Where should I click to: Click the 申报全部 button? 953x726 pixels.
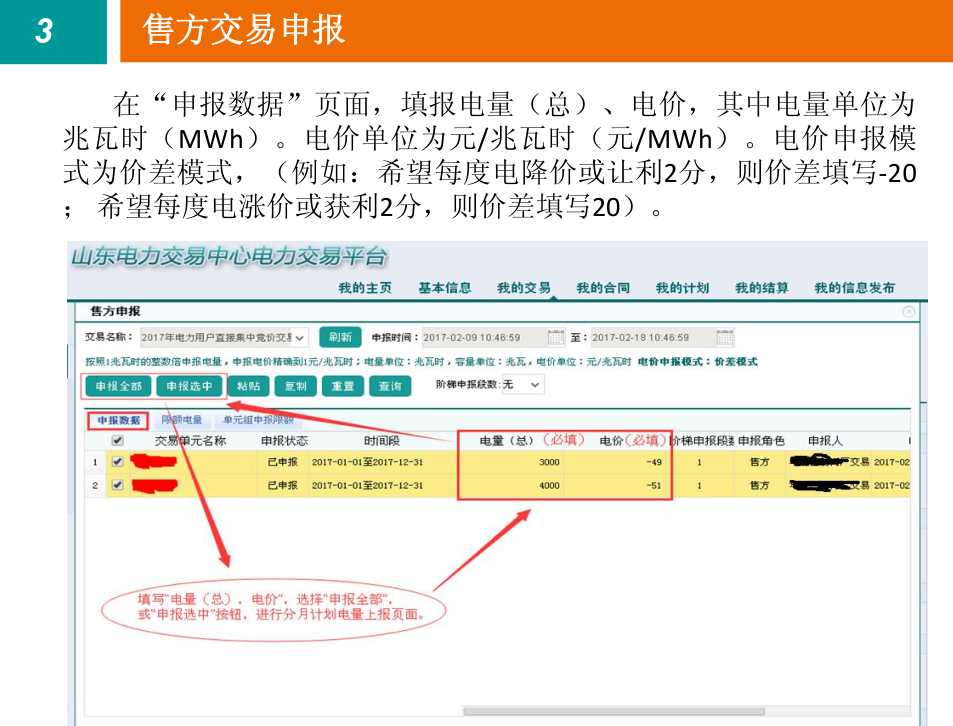click(119, 386)
